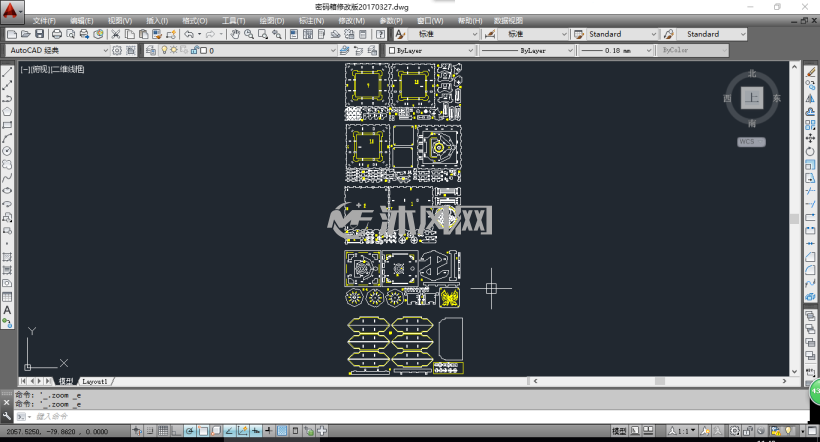Viewport: 820px width, 442px height.
Task: Cut selection with the scissors icon
Action: point(116,35)
